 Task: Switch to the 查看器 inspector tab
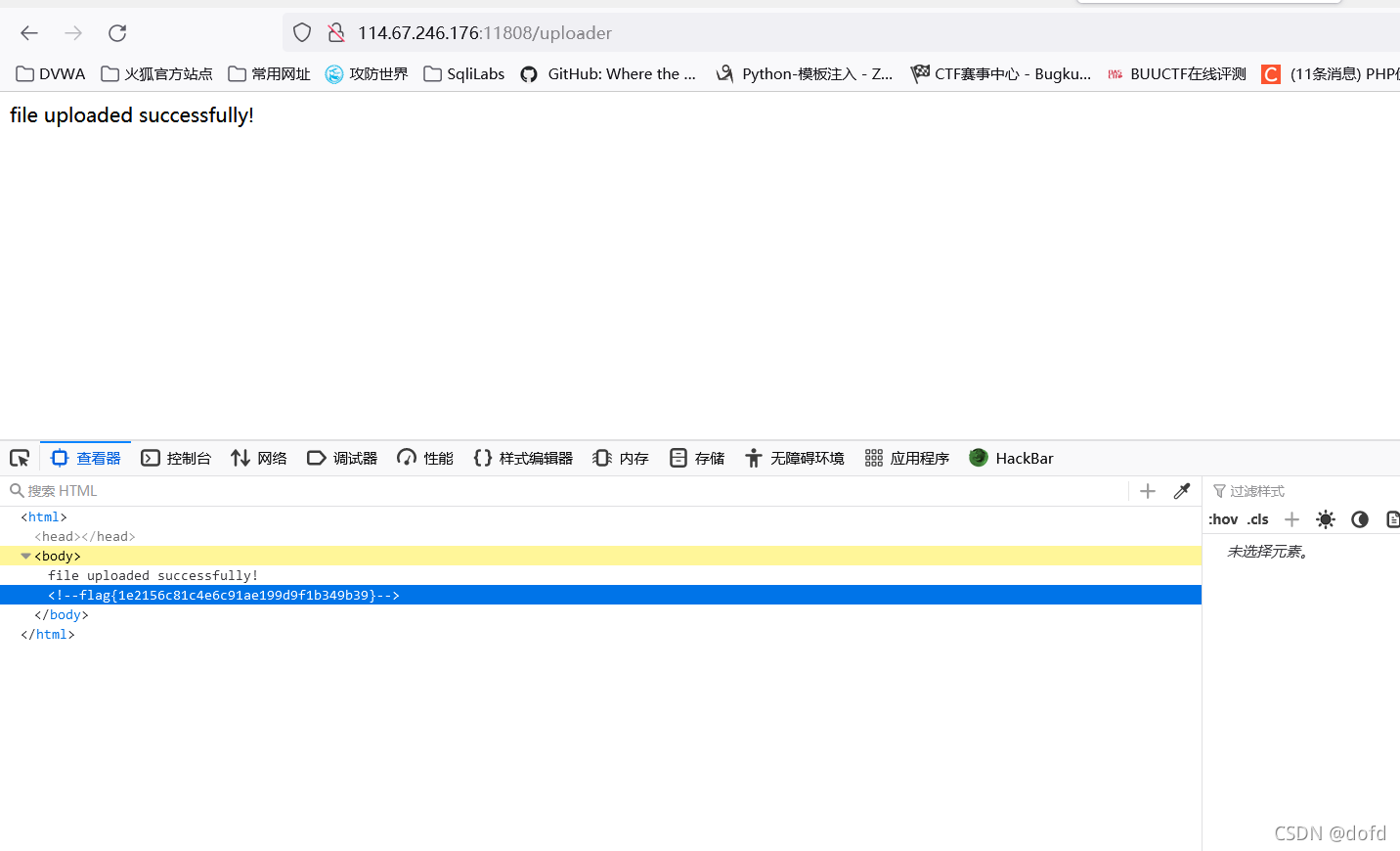[86, 459]
